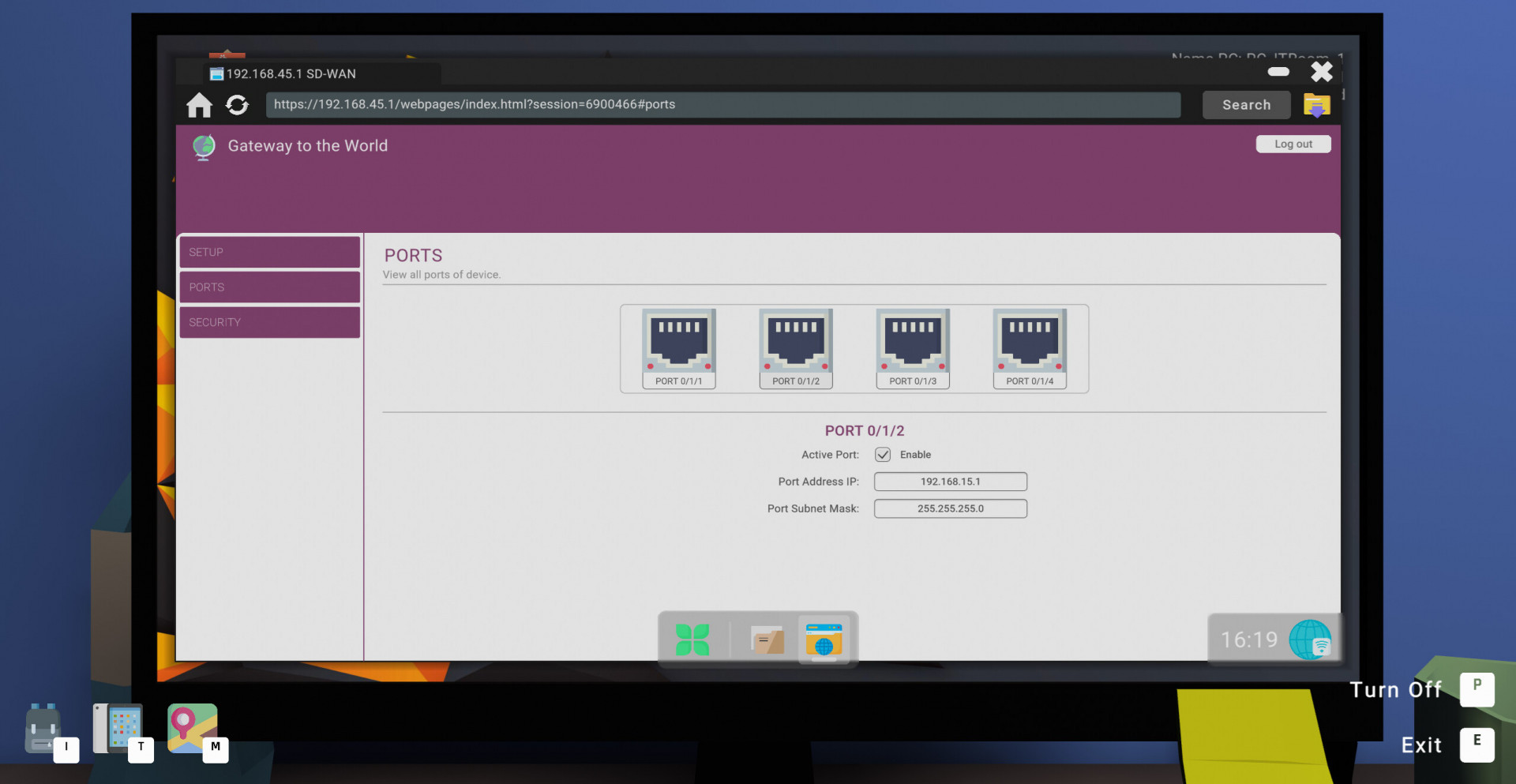Open the SETUP menu section
The height and width of the screenshot is (784, 1516).
tap(270, 252)
